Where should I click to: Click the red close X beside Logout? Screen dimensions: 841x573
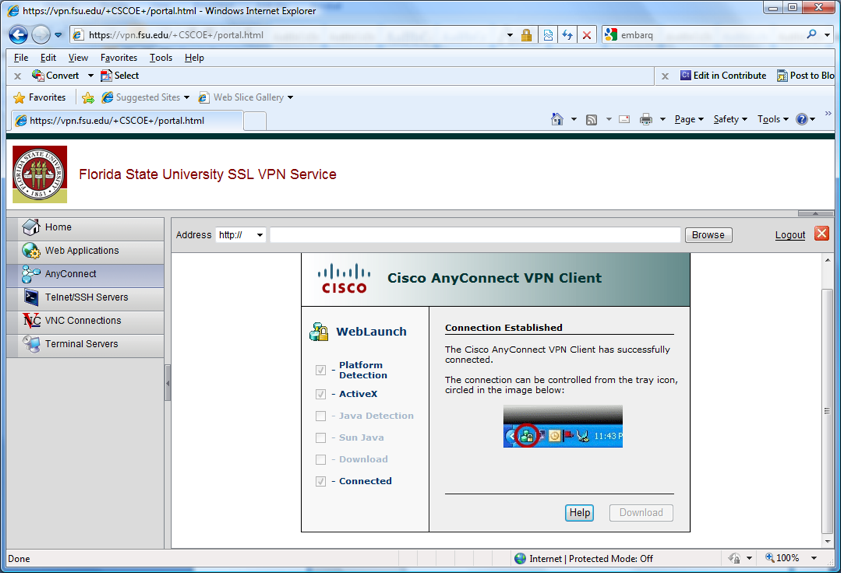[821, 233]
